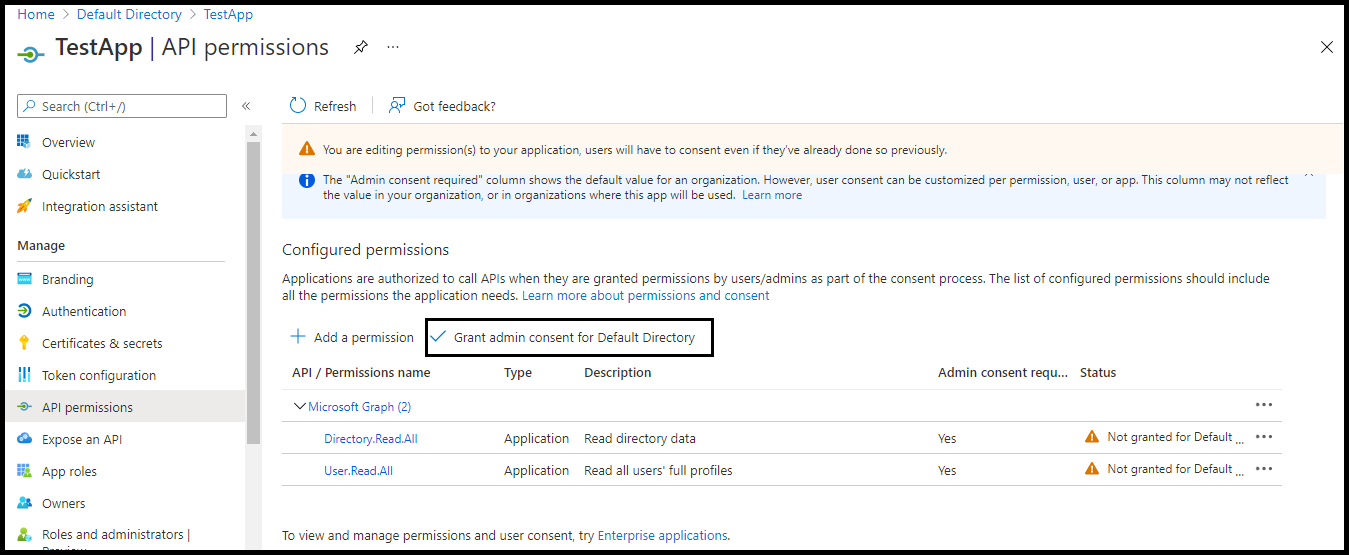
Task: Go to Default Directory in the breadcrumb
Action: pyautogui.click(x=129, y=14)
